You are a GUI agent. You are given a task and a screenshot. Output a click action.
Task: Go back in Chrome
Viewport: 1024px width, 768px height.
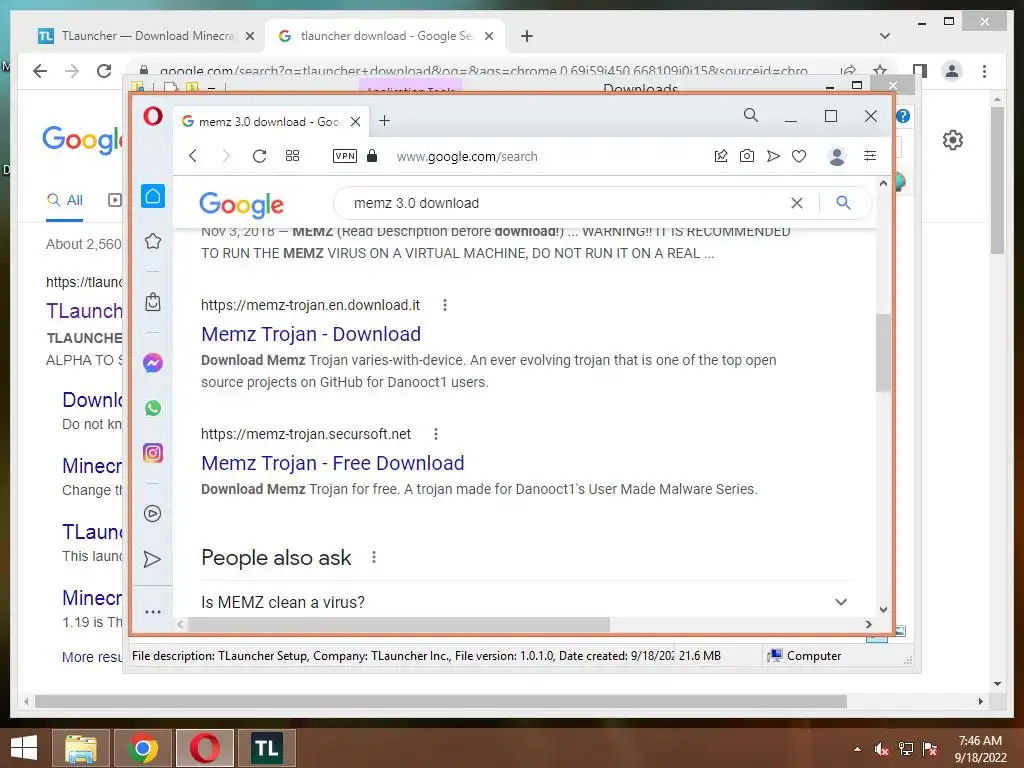pyautogui.click(x=40, y=71)
